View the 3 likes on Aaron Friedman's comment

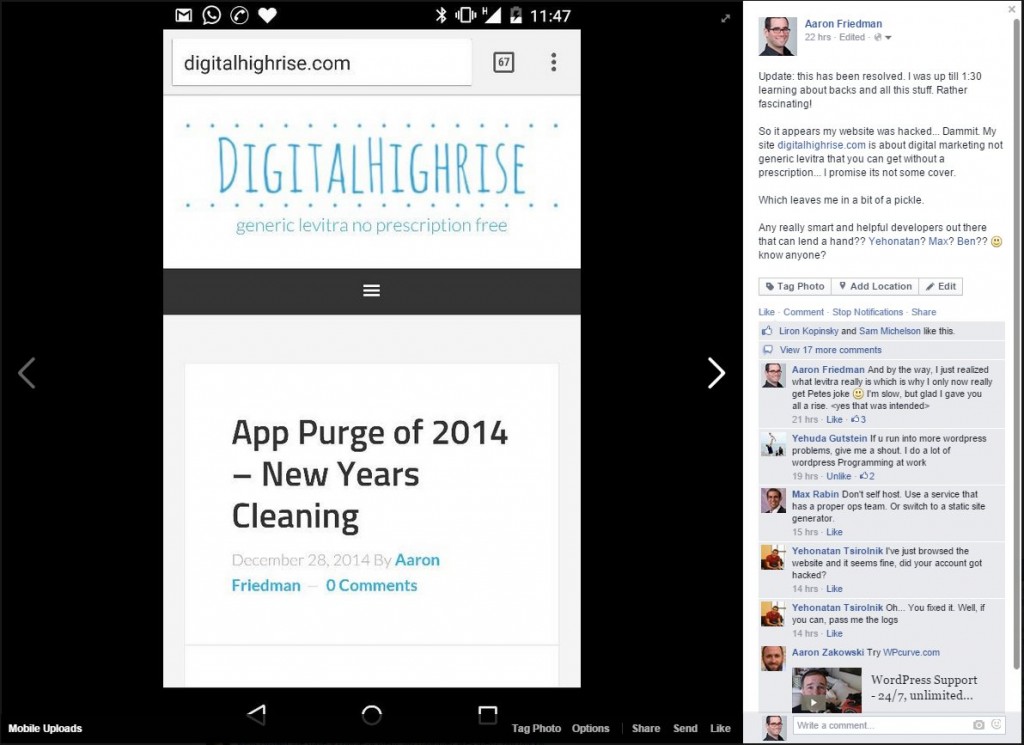click(x=858, y=419)
